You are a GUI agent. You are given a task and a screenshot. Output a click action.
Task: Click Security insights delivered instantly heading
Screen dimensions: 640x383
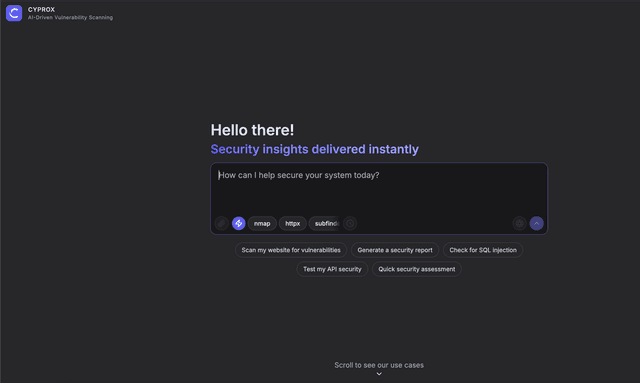click(x=315, y=149)
